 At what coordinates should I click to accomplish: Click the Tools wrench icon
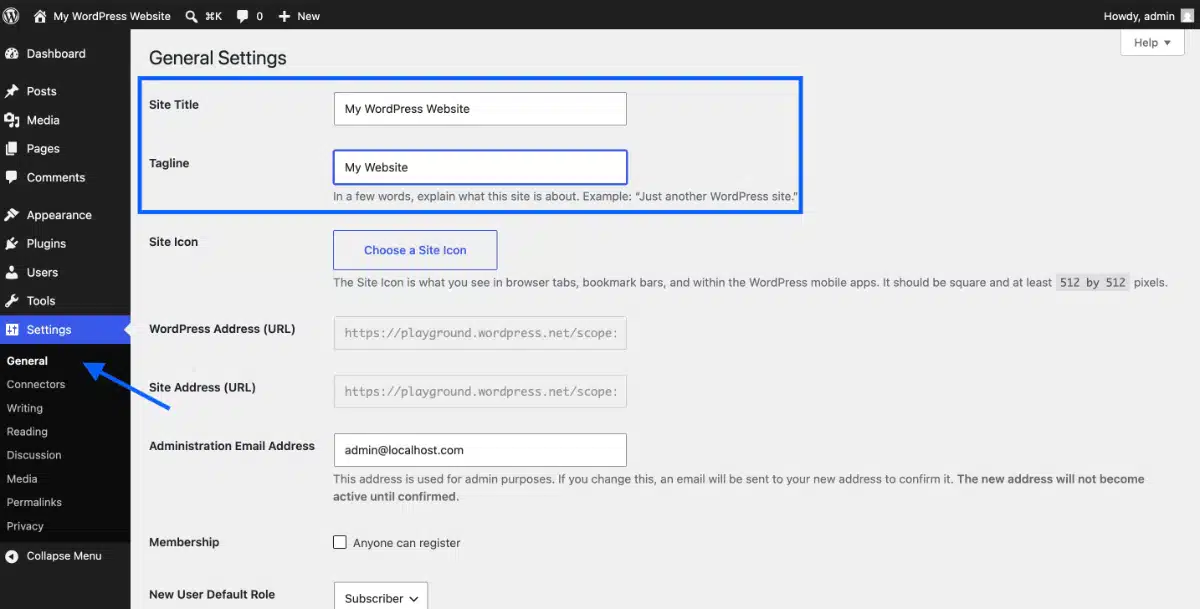pyautogui.click(x=12, y=301)
